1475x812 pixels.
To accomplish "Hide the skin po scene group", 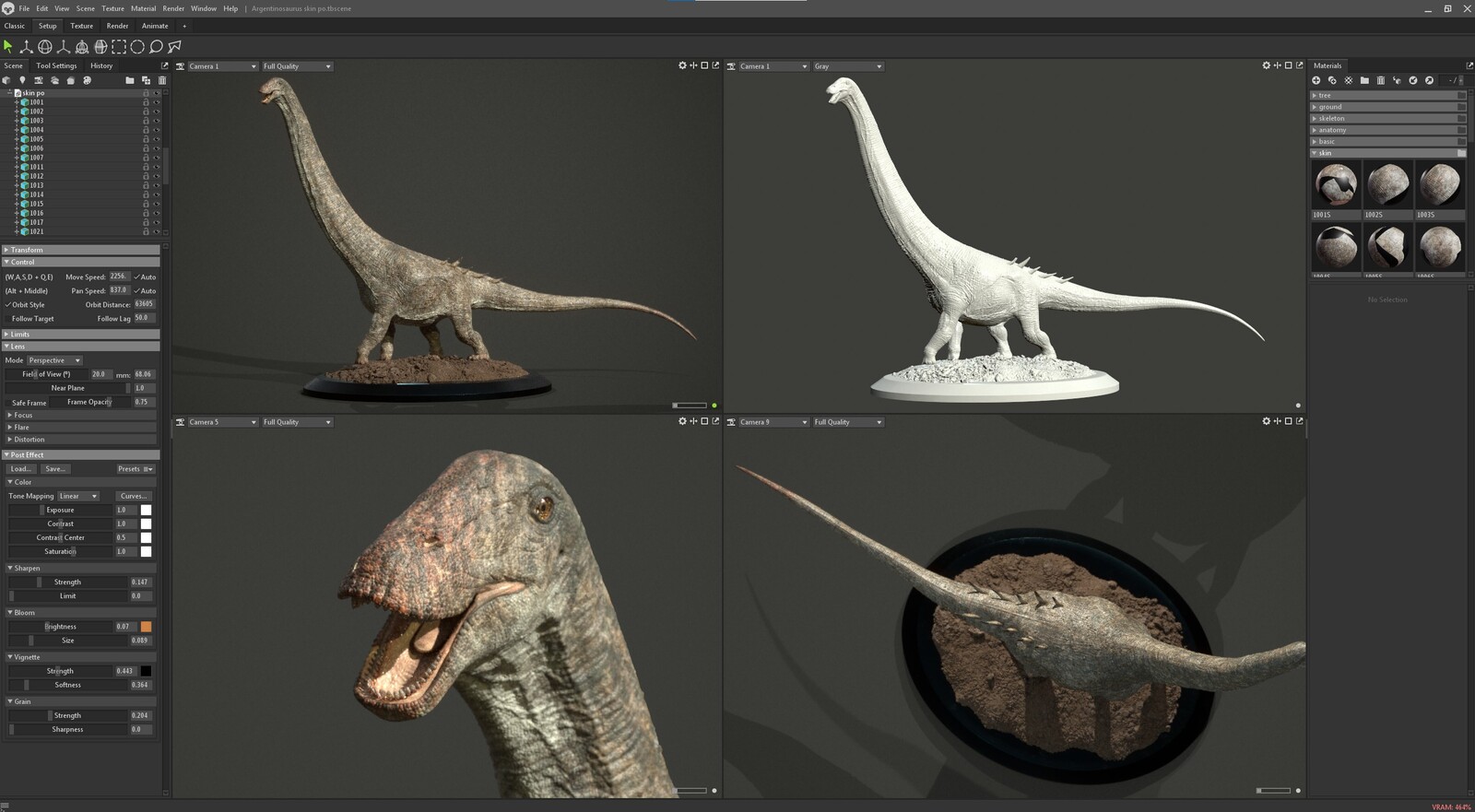I will pos(157,93).
